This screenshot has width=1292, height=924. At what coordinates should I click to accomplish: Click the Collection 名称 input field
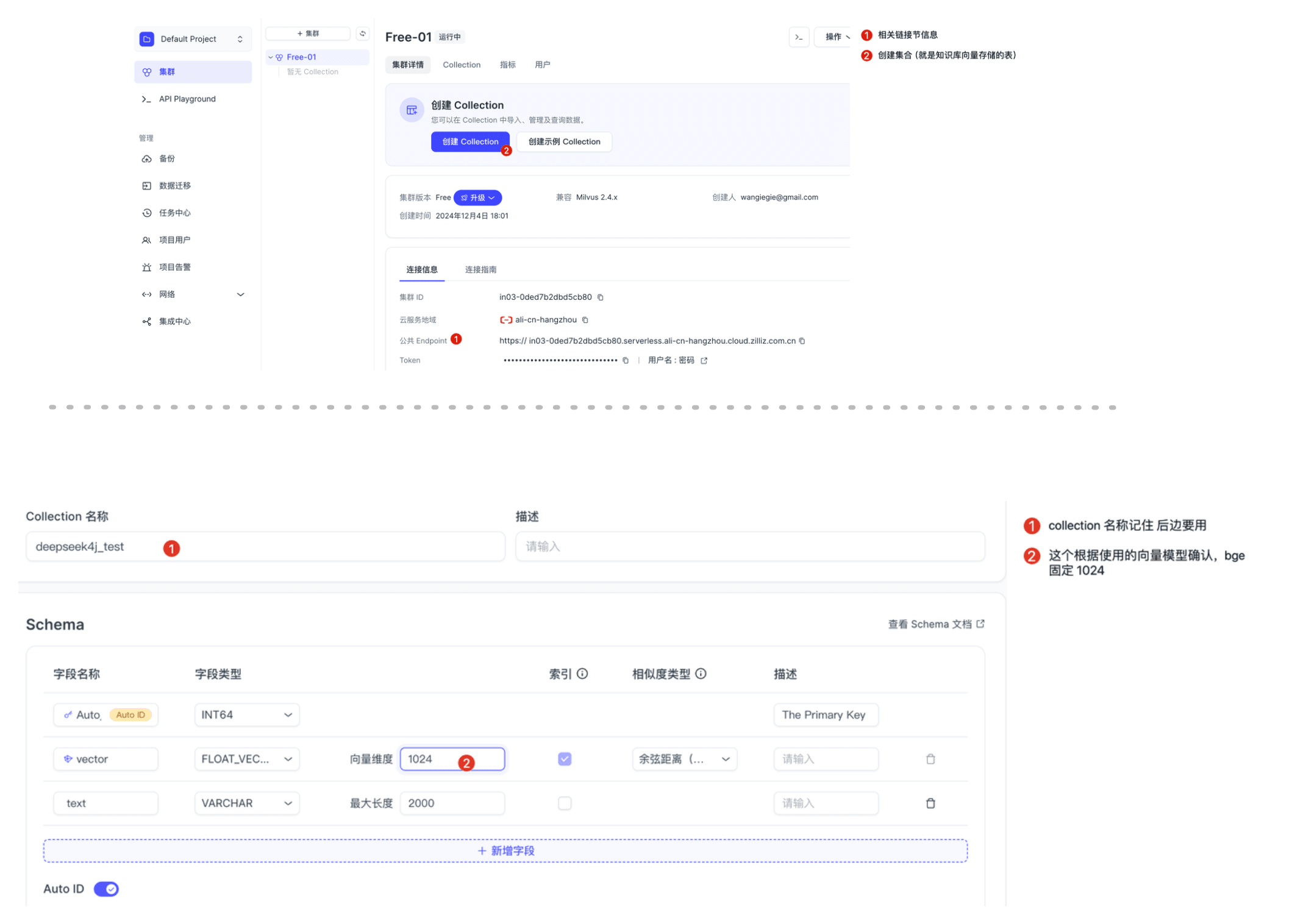265,547
